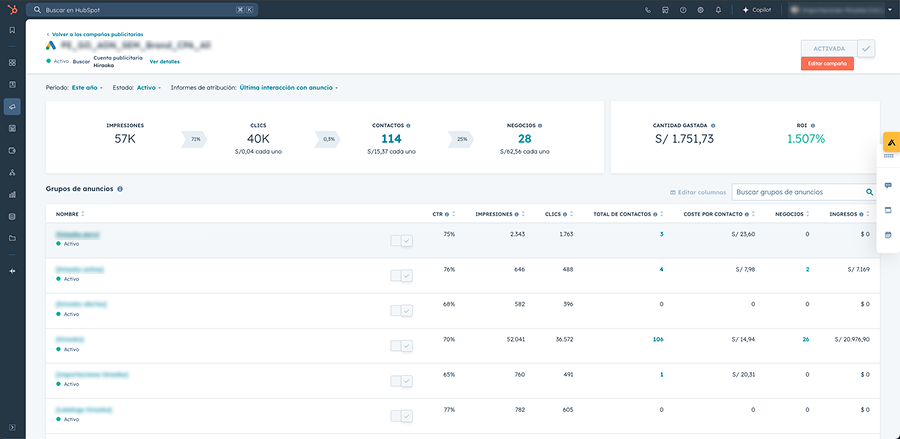
Task: Click 'Editar columnas'
Action: (698, 192)
